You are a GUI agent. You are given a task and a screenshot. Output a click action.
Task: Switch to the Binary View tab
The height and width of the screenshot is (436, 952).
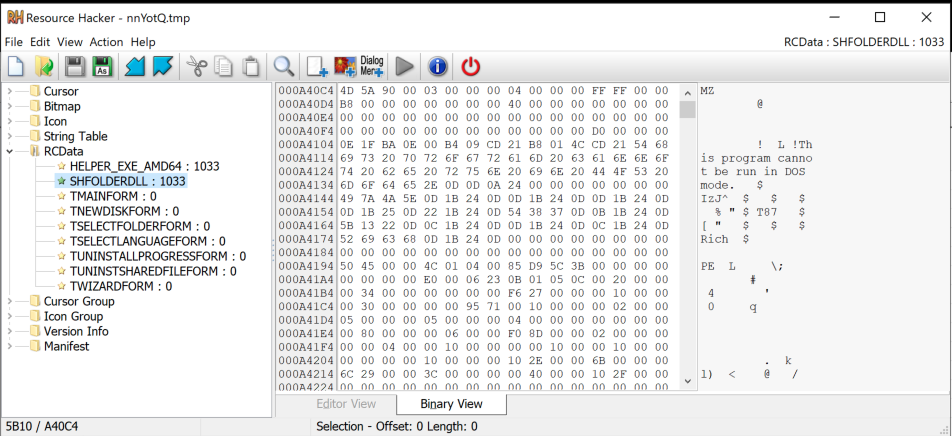click(x=451, y=404)
